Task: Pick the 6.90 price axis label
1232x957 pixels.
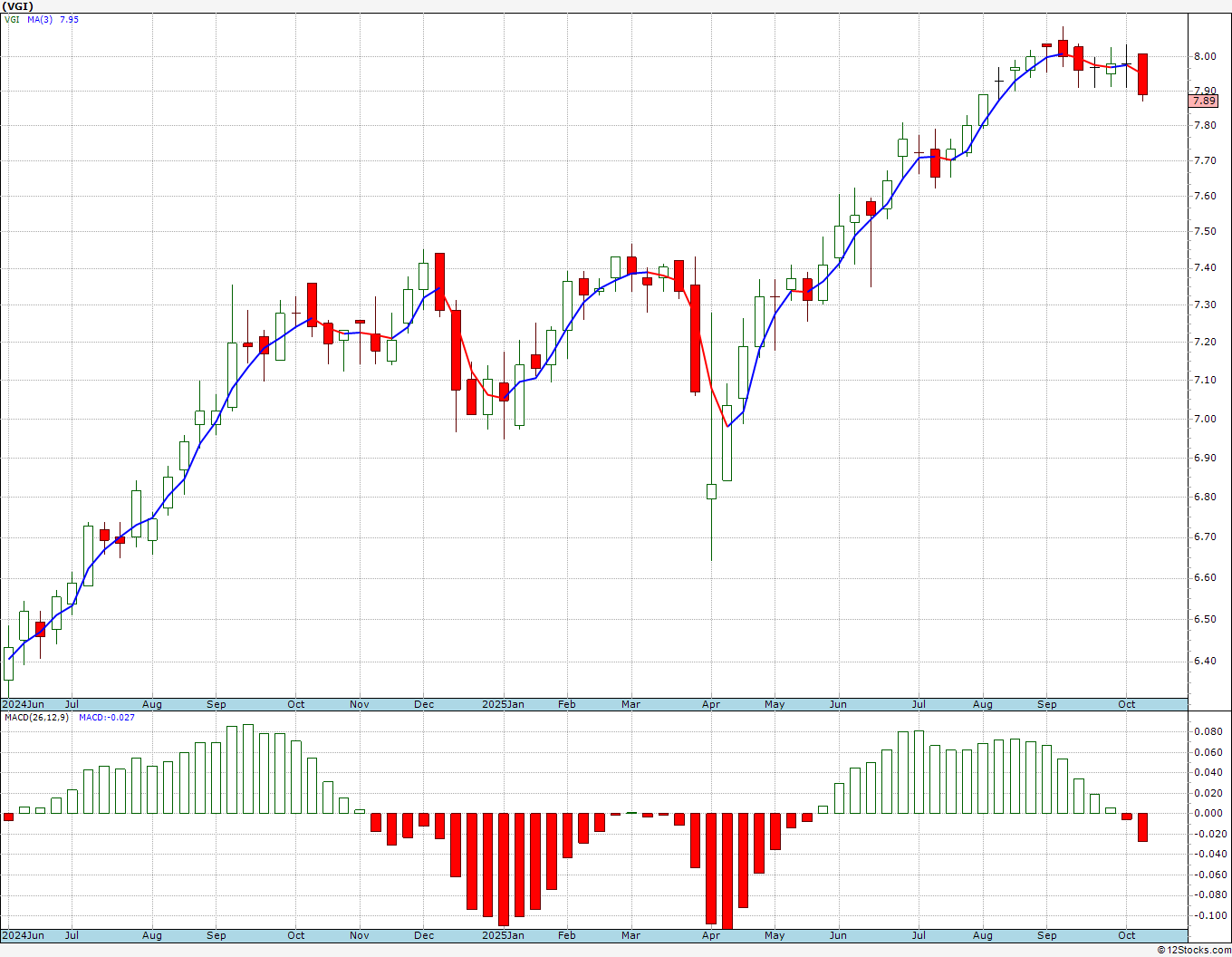Action: [x=1204, y=458]
